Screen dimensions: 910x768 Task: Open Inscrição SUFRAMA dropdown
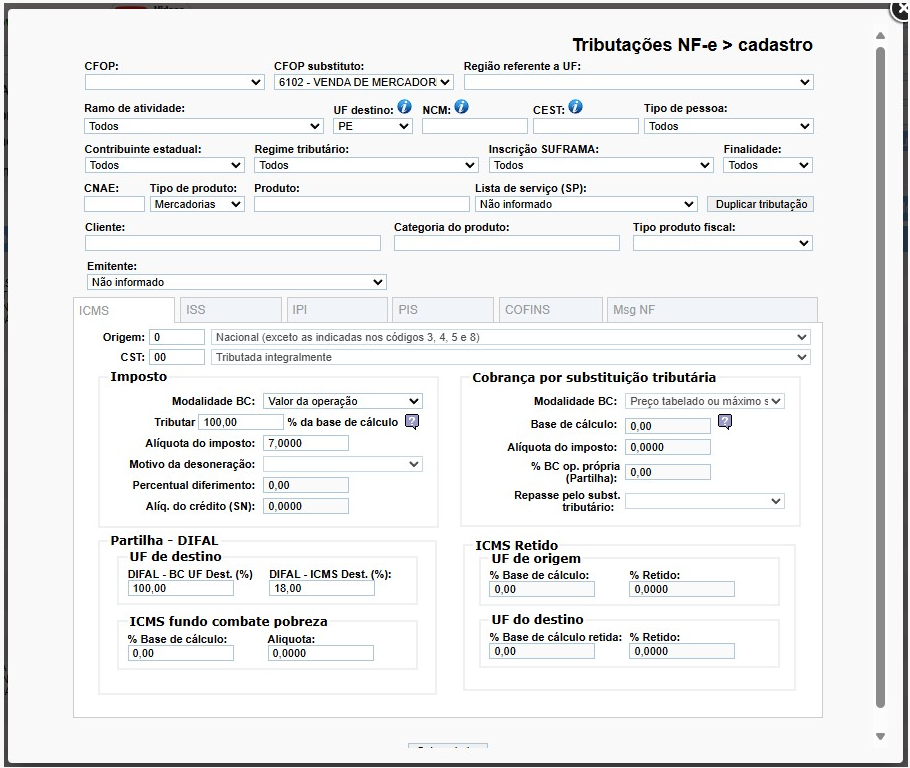coord(601,165)
